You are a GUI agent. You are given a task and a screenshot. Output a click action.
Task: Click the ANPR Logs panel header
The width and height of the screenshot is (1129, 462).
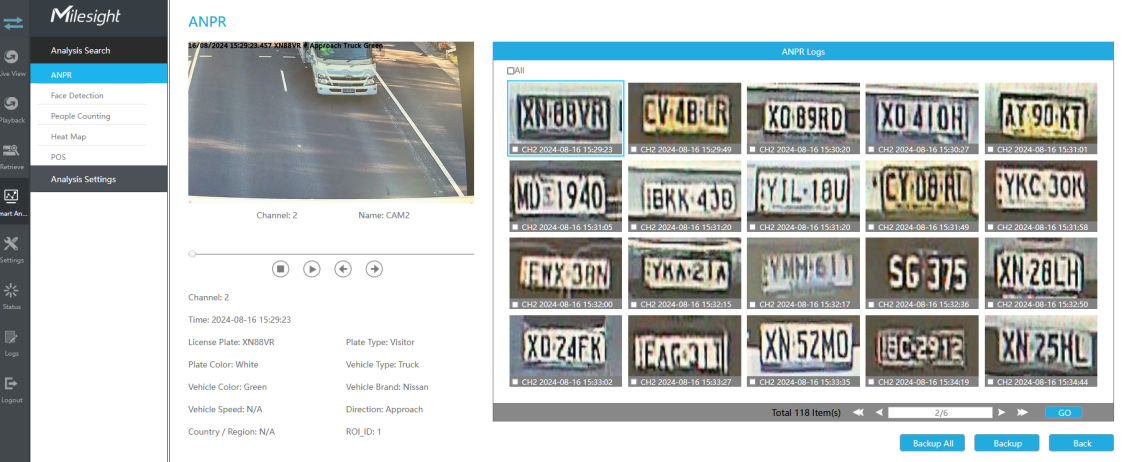click(804, 52)
